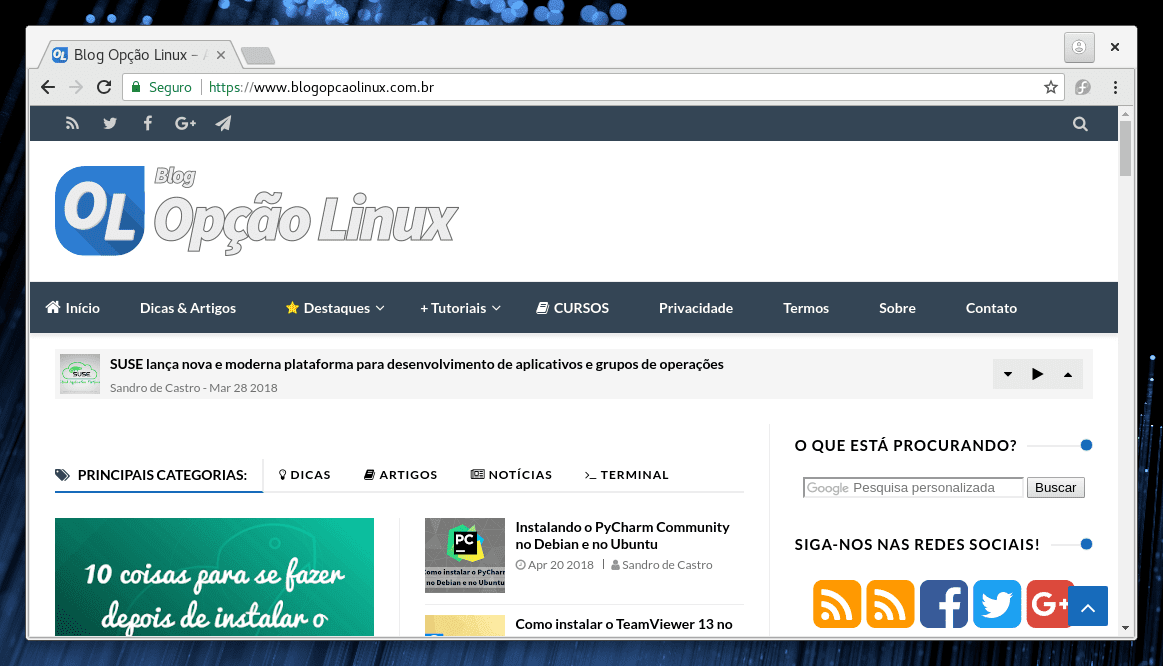Image resolution: width=1163 pixels, height=666 pixels.
Task: Open the Telegram paper-plane icon
Action: click(223, 123)
